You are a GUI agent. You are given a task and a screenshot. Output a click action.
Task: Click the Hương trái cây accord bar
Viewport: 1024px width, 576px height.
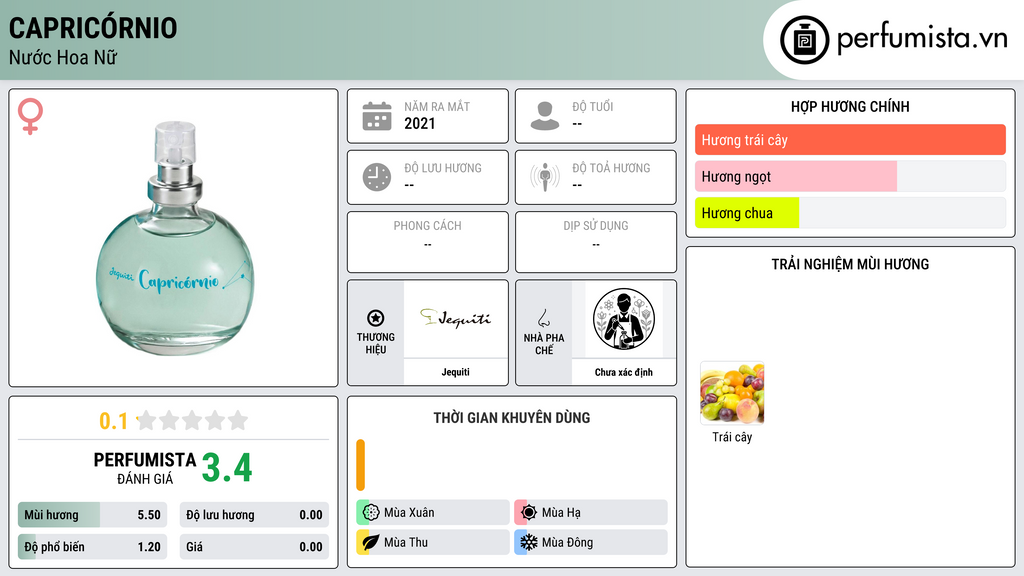click(850, 140)
